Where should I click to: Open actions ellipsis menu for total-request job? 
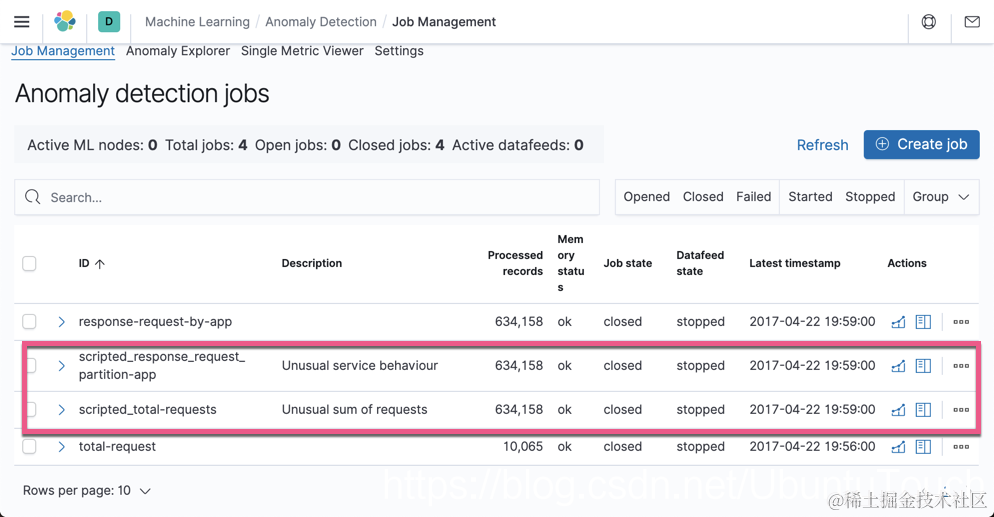[x=961, y=447]
